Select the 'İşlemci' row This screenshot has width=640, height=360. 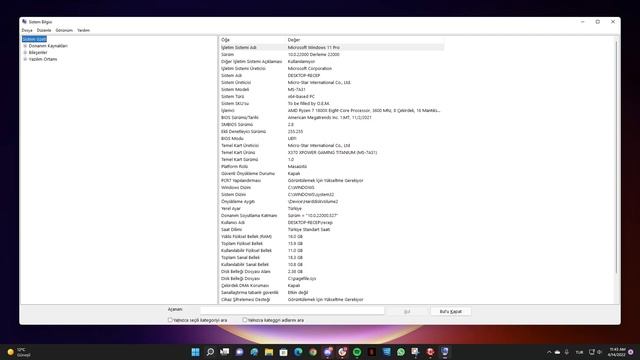332,110
